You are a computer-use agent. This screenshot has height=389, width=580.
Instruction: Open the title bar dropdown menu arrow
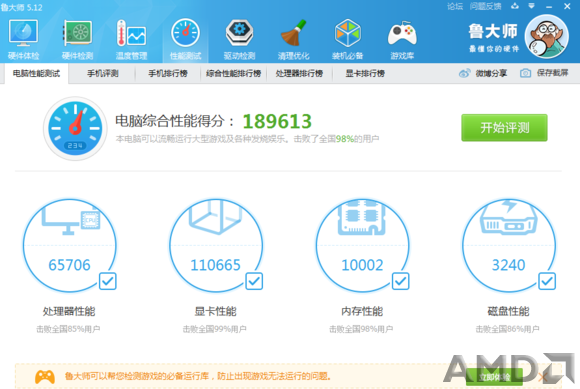pos(532,6)
